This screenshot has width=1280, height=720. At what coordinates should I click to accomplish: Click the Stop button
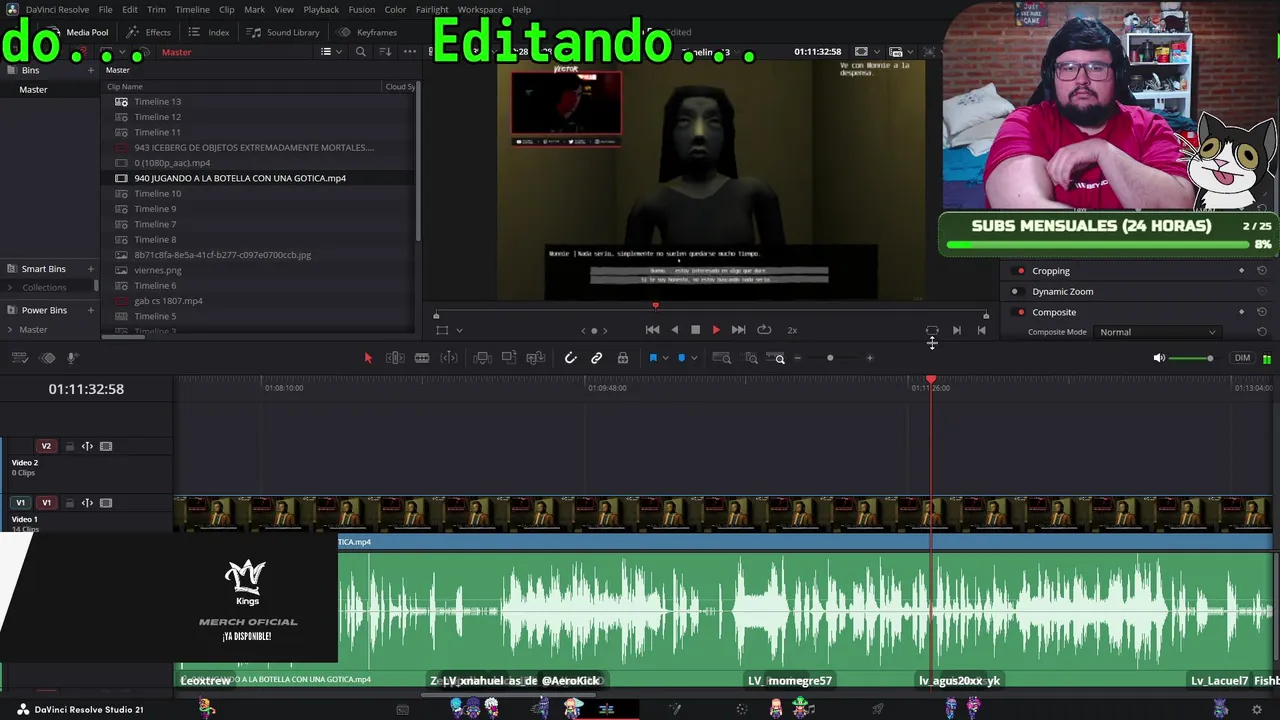point(696,330)
